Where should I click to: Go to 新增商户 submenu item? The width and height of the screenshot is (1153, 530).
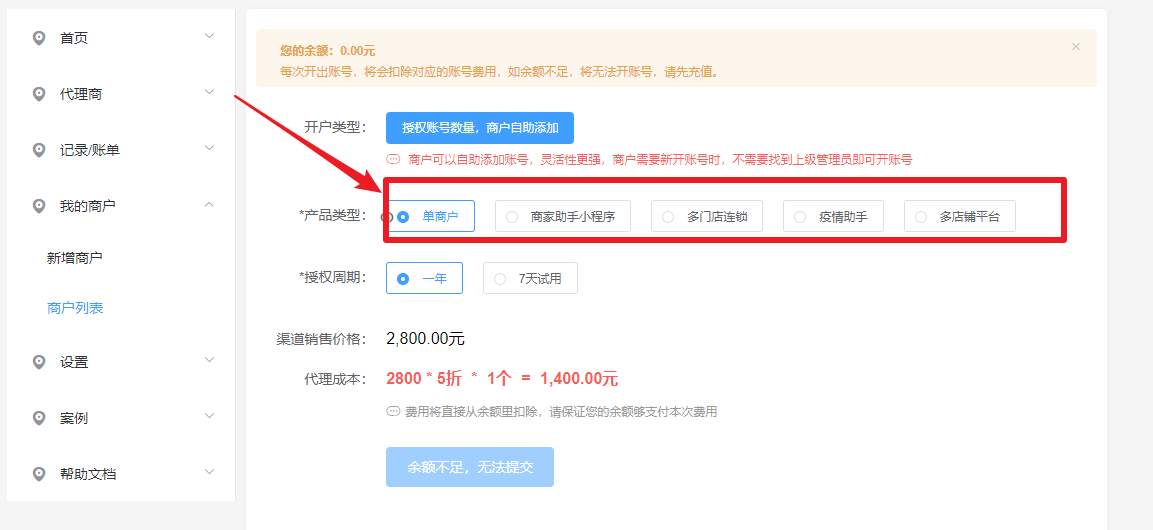75,258
